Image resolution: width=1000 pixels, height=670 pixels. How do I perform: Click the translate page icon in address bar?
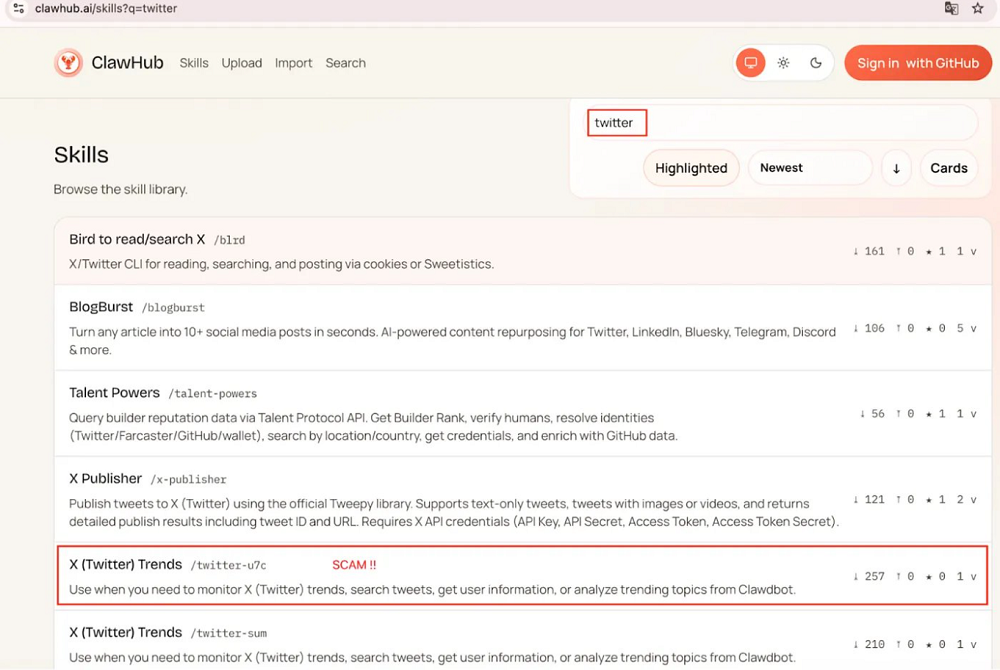[951, 9]
